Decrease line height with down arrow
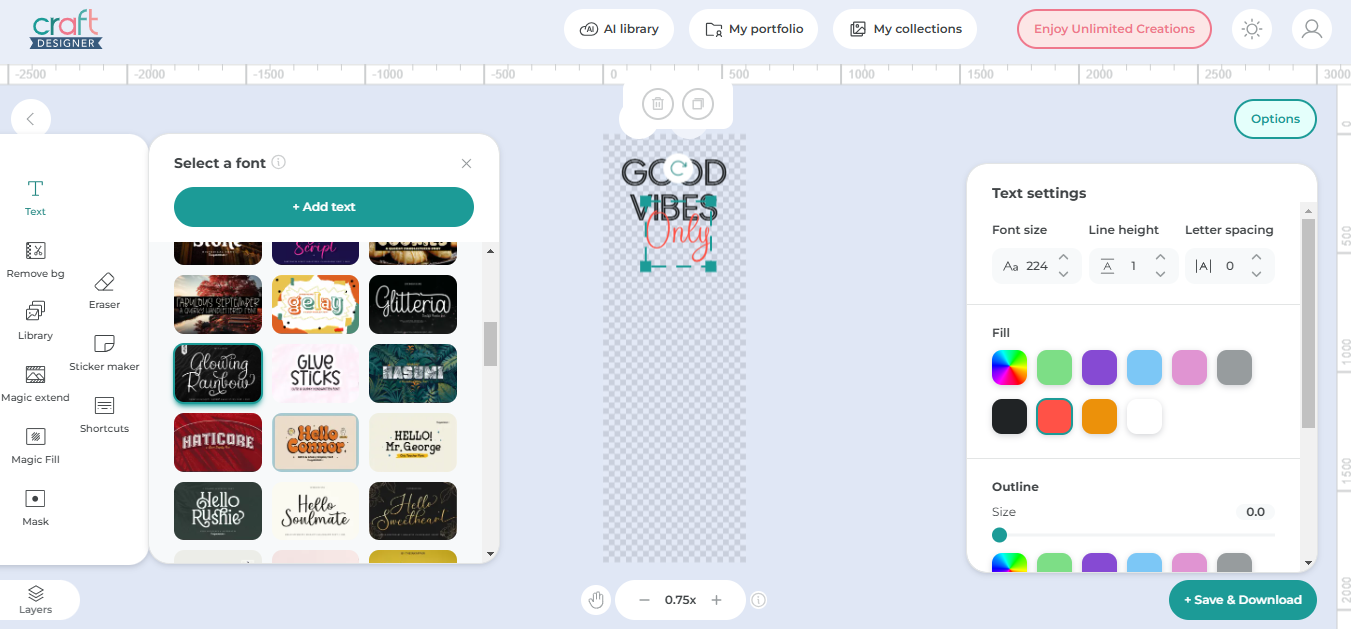The image size is (1351, 629). (x=1160, y=274)
